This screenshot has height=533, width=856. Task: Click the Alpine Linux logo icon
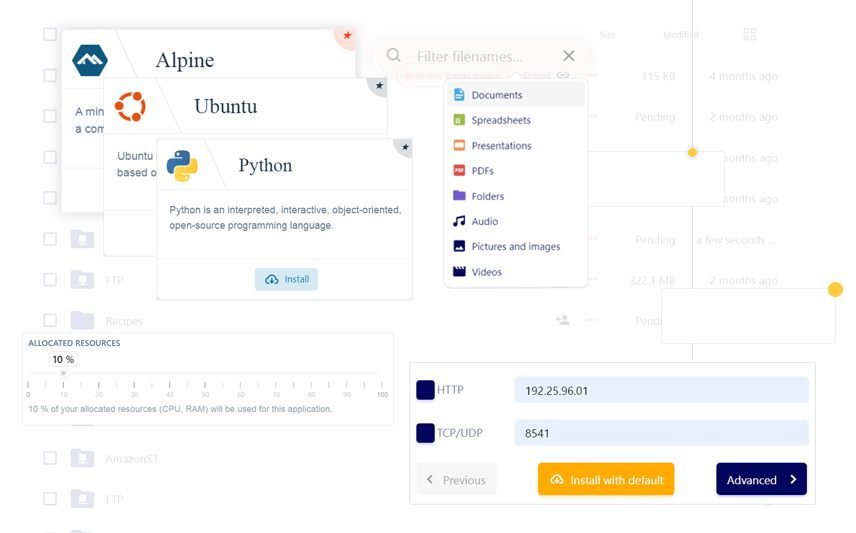click(x=90, y=60)
